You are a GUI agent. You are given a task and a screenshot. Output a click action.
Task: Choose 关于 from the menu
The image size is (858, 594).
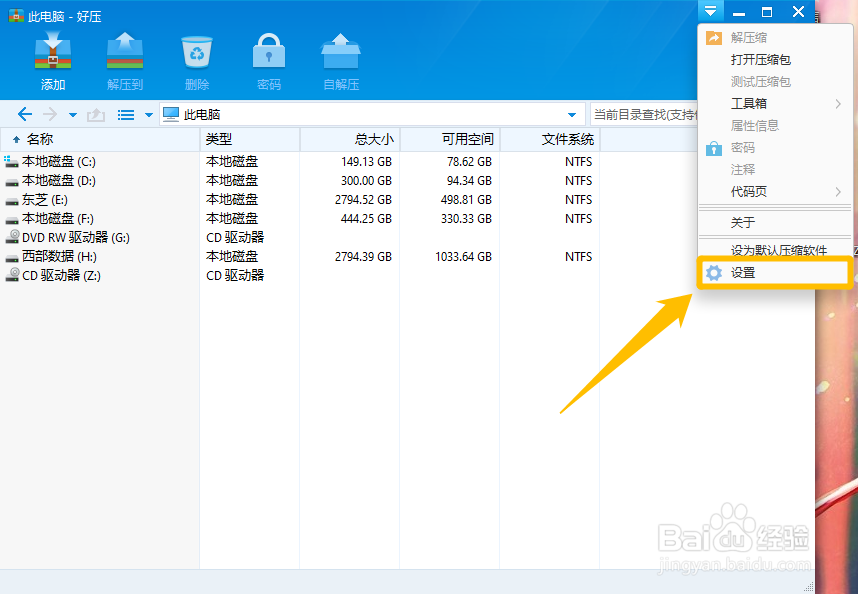coord(775,222)
